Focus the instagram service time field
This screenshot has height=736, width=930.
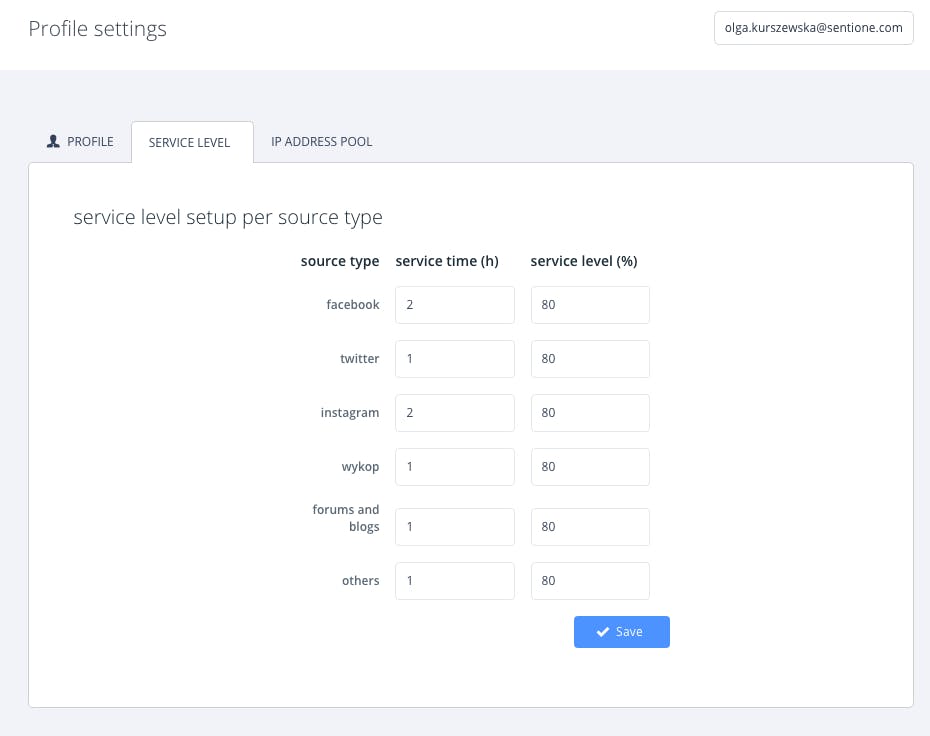tap(454, 413)
